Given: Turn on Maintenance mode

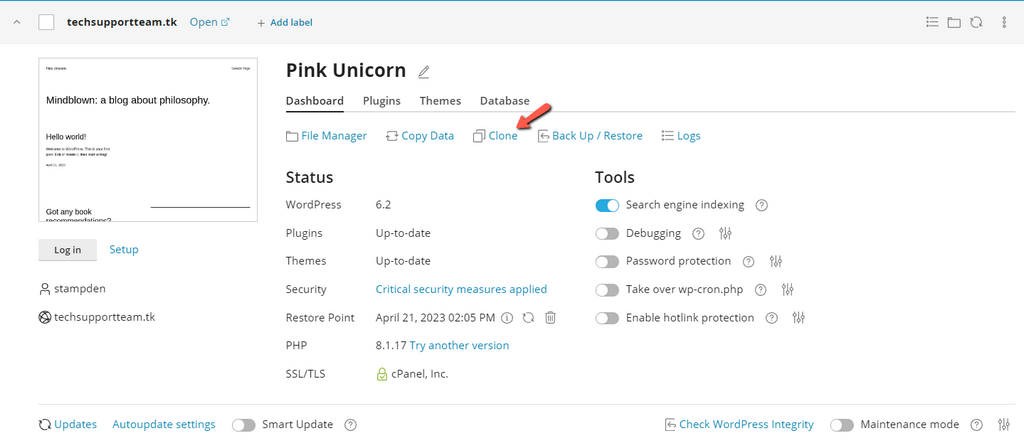Looking at the screenshot, I should point(842,425).
